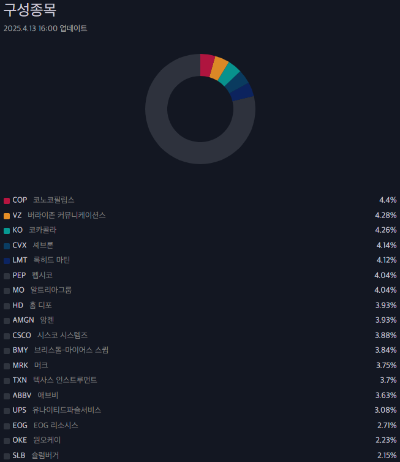Click the teal KO legend swatch

coord(7,231)
